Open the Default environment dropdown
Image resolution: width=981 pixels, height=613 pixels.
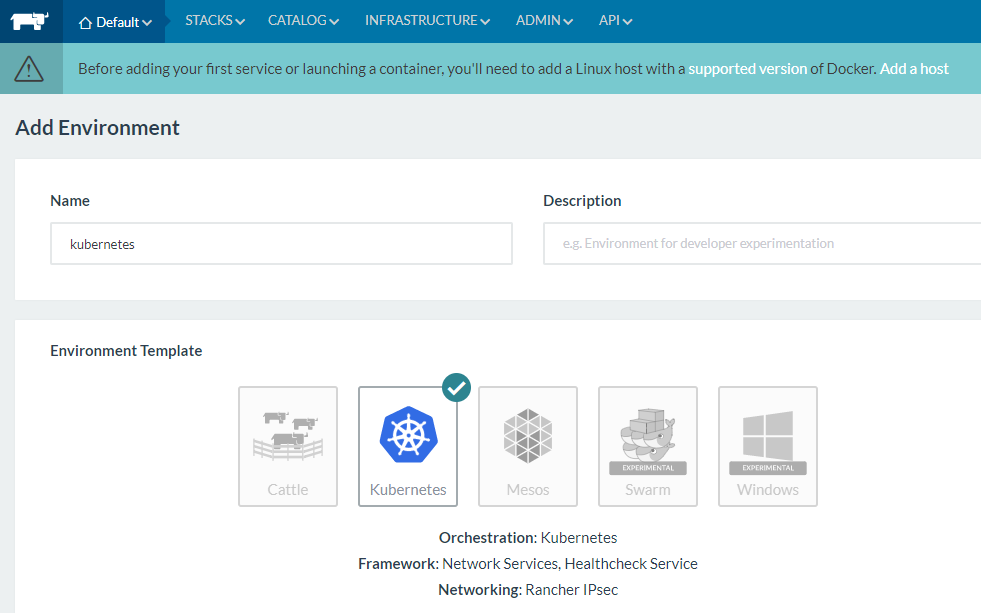[116, 22]
